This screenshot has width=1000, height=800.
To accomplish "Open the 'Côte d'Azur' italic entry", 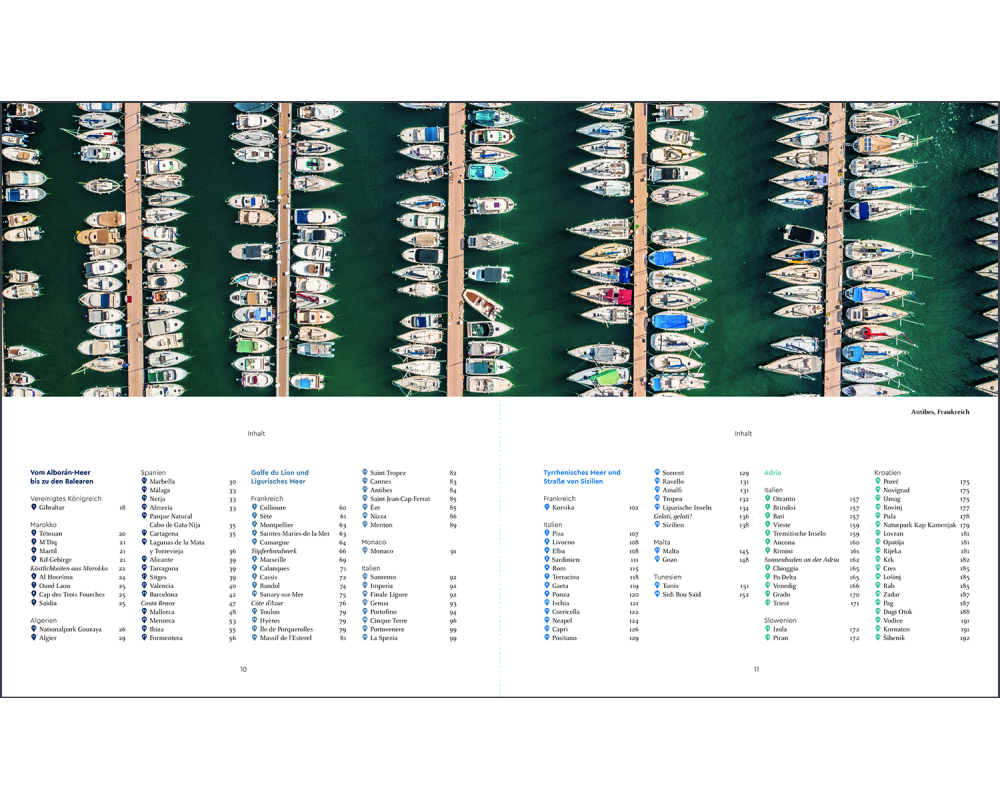I will coord(269,603).
